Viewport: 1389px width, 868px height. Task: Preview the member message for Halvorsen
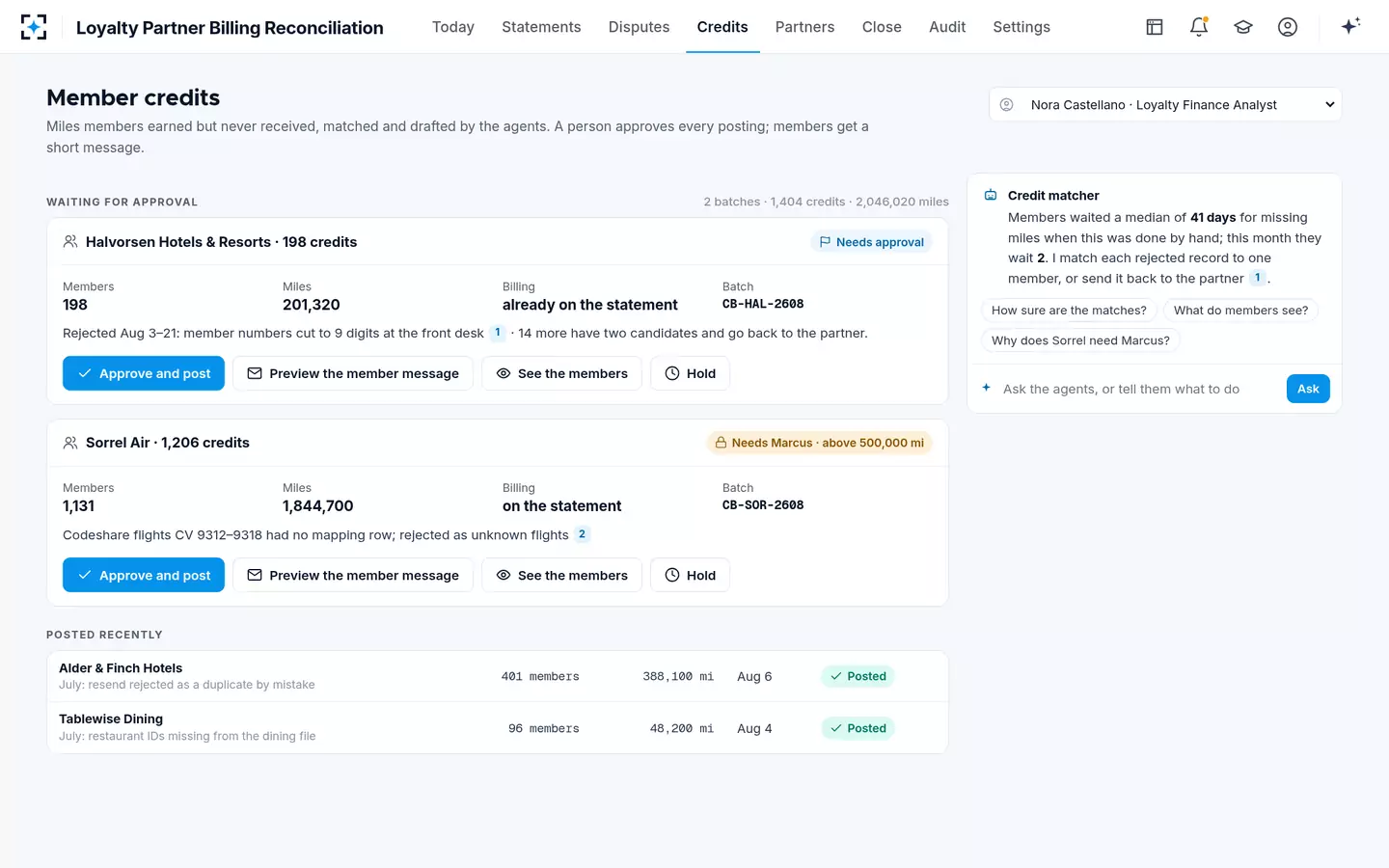point(353,373)
